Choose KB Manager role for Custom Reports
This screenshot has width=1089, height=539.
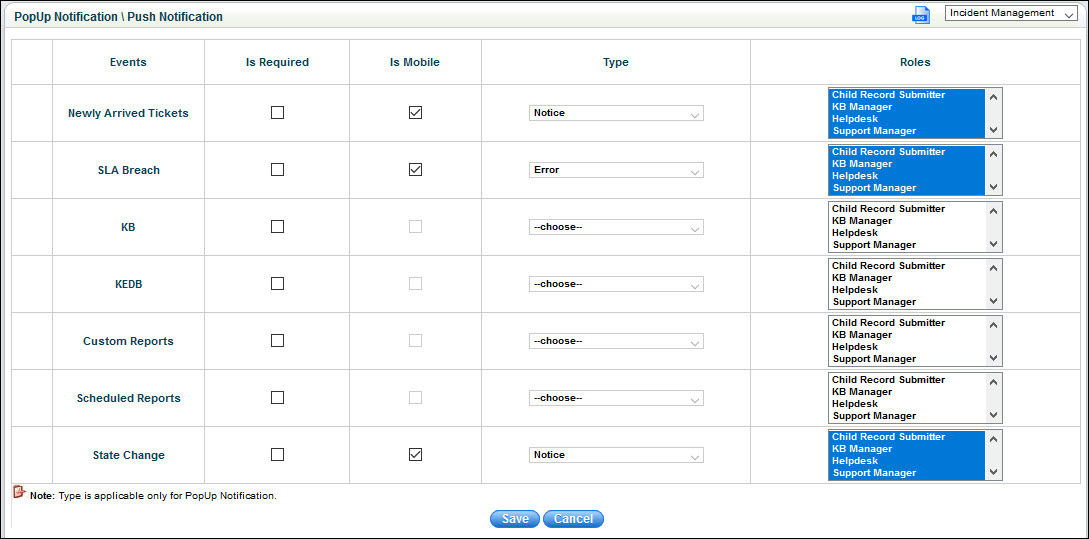point(907,335)
